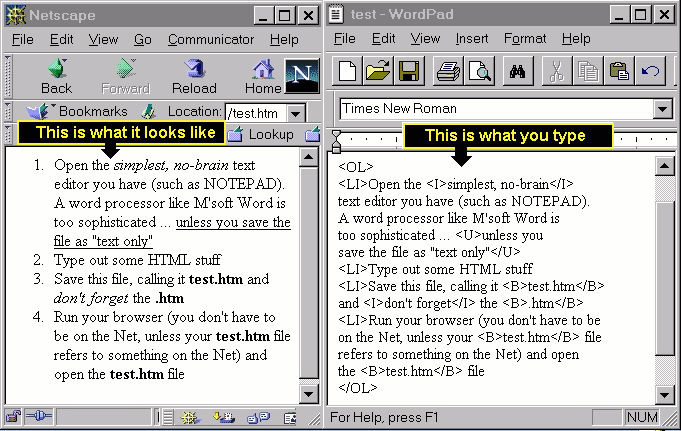
Task: Collapse the Netscape personal toolbar handle
Action: (7, 134)
